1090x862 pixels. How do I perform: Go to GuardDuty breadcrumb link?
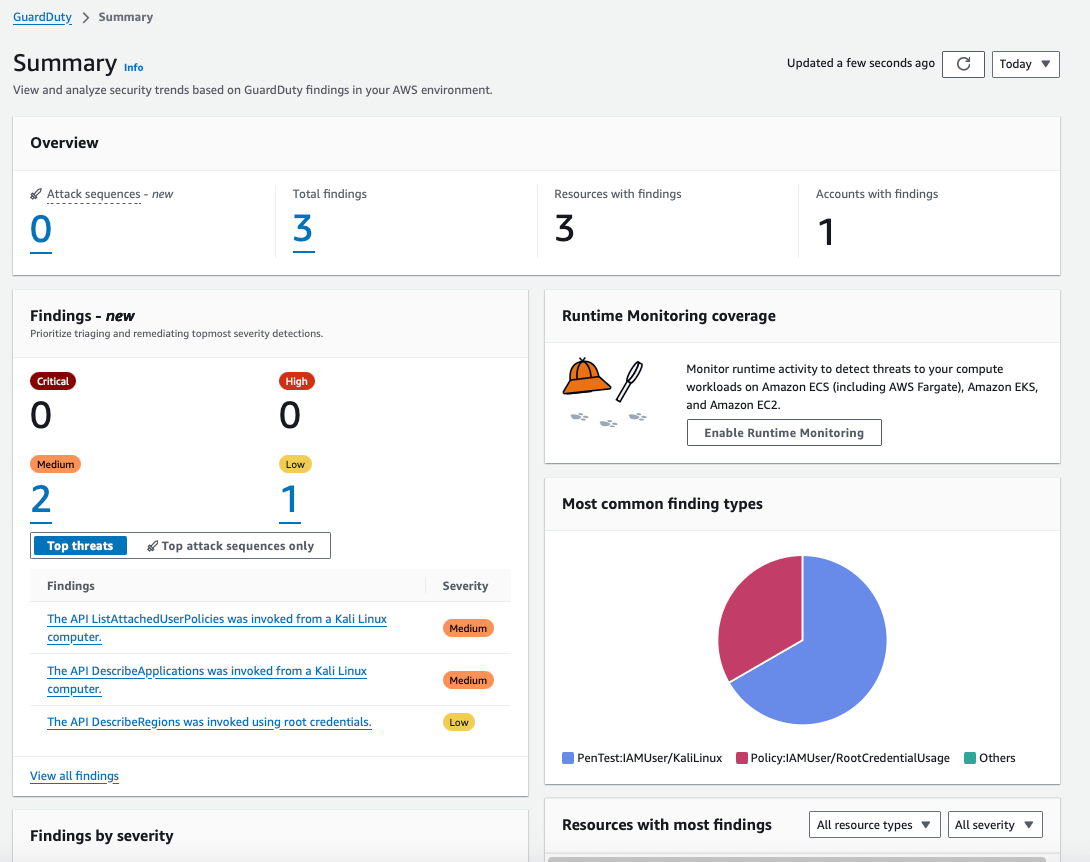click(42, 17)
